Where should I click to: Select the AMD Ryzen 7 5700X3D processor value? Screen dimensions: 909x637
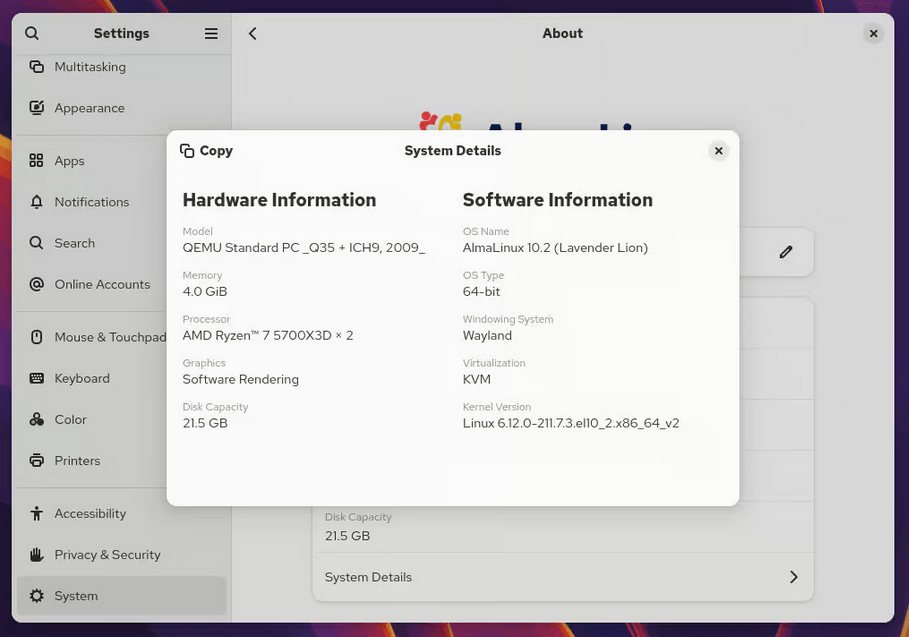pyautogui.click(x=268, y=335)
